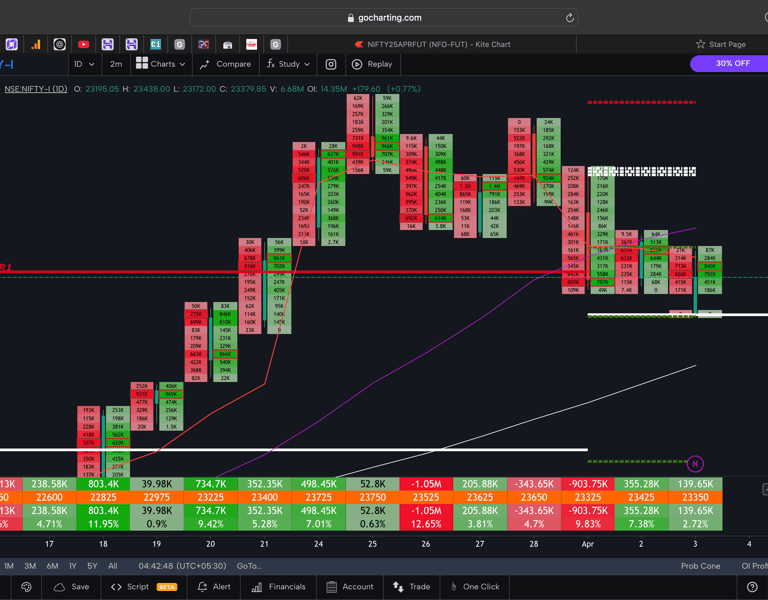Toggle the Prob Cone option
This screenshot has height=600, width=768.
coord(700,566)
